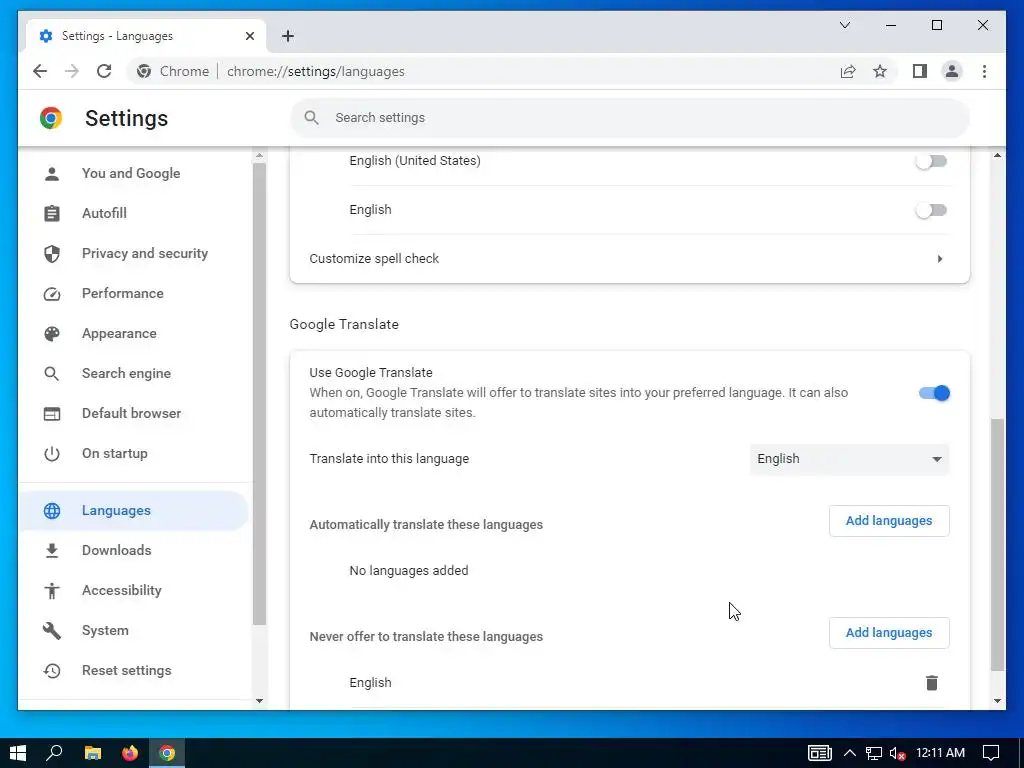1024x768 pixels.
Task: Toggle English (United States) spell check
Action: (x=931, y=161)
